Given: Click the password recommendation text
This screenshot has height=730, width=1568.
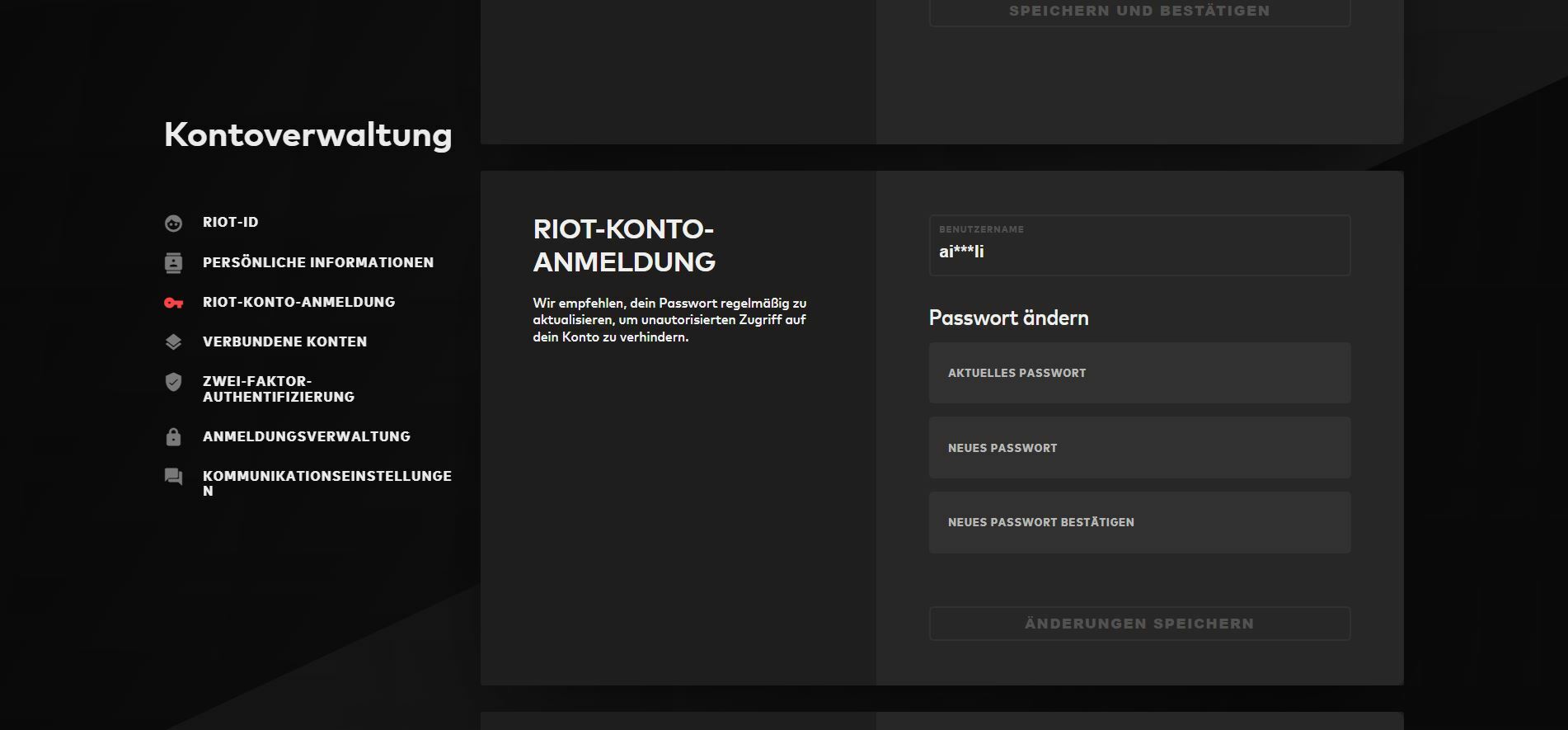Looking at the screenshot, I should click(x=669, y=320).
